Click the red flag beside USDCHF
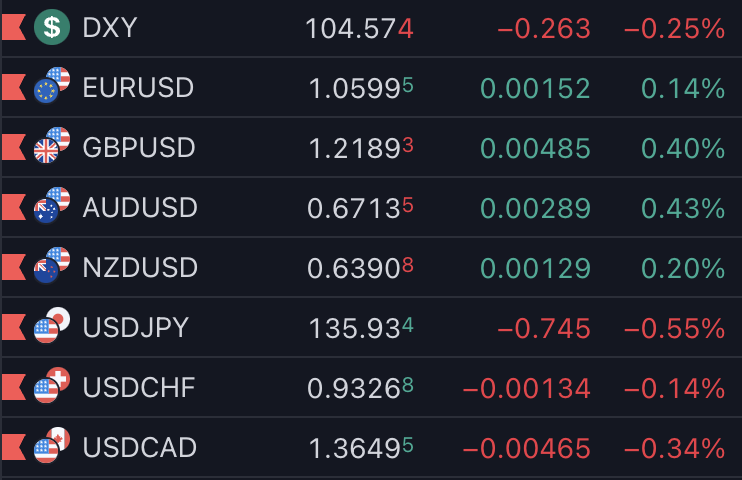The width and height of the screenshot is (742, 480). click(x=13, y=387)
